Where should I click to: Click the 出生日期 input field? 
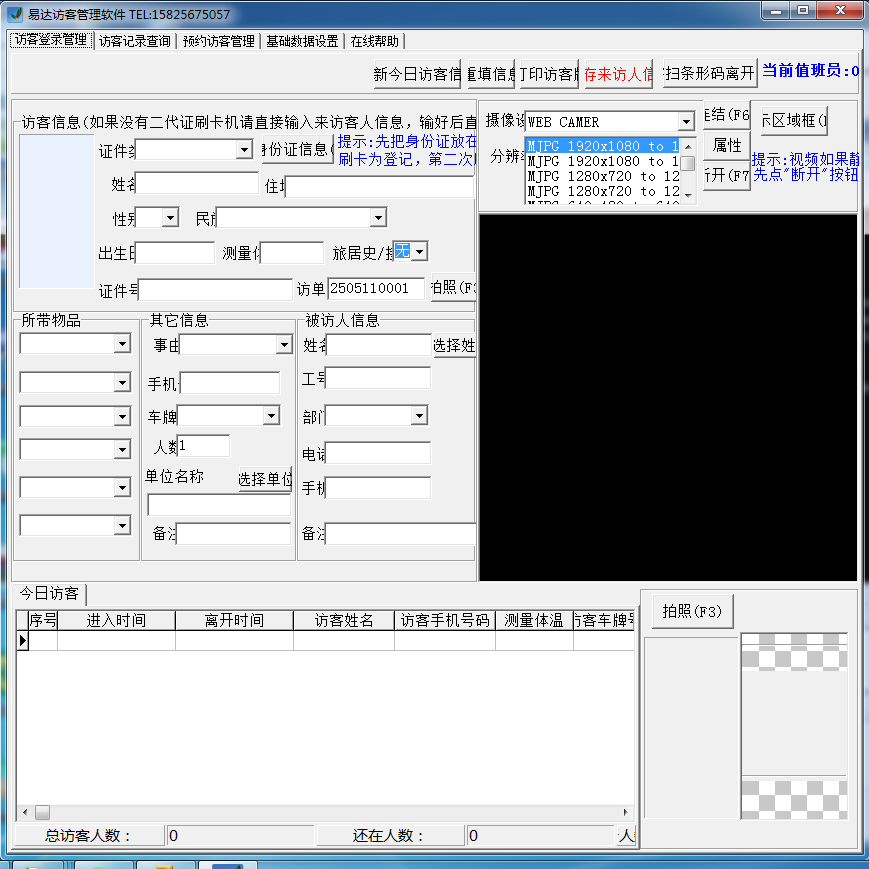pos(175,253)
